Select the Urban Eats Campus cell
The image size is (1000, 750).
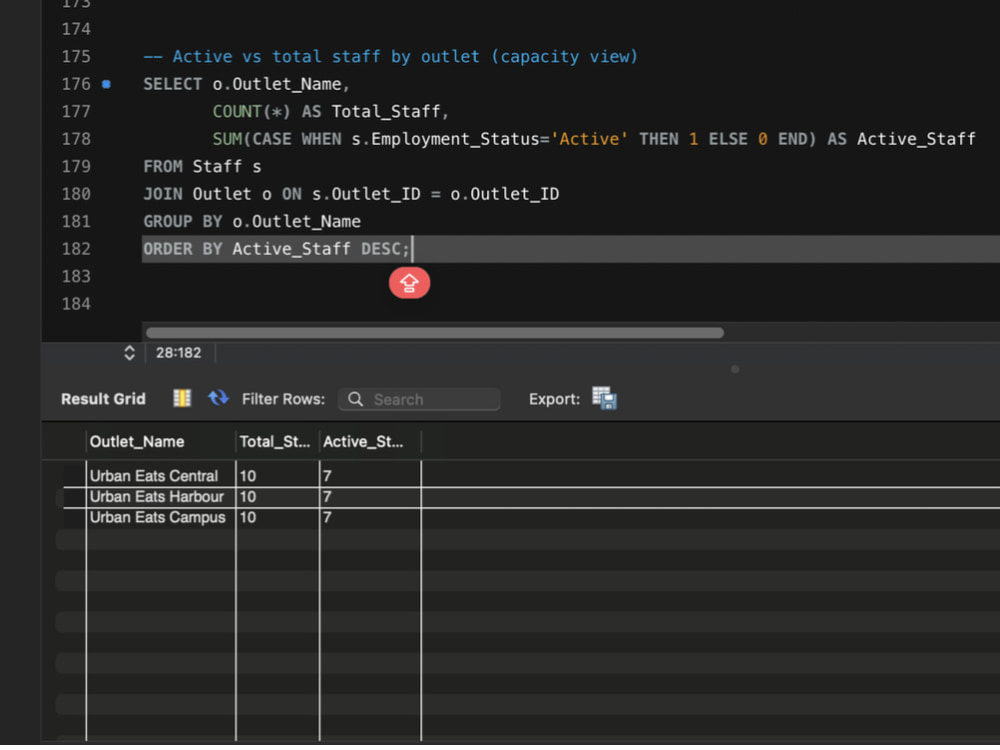(x=161, y=517)
